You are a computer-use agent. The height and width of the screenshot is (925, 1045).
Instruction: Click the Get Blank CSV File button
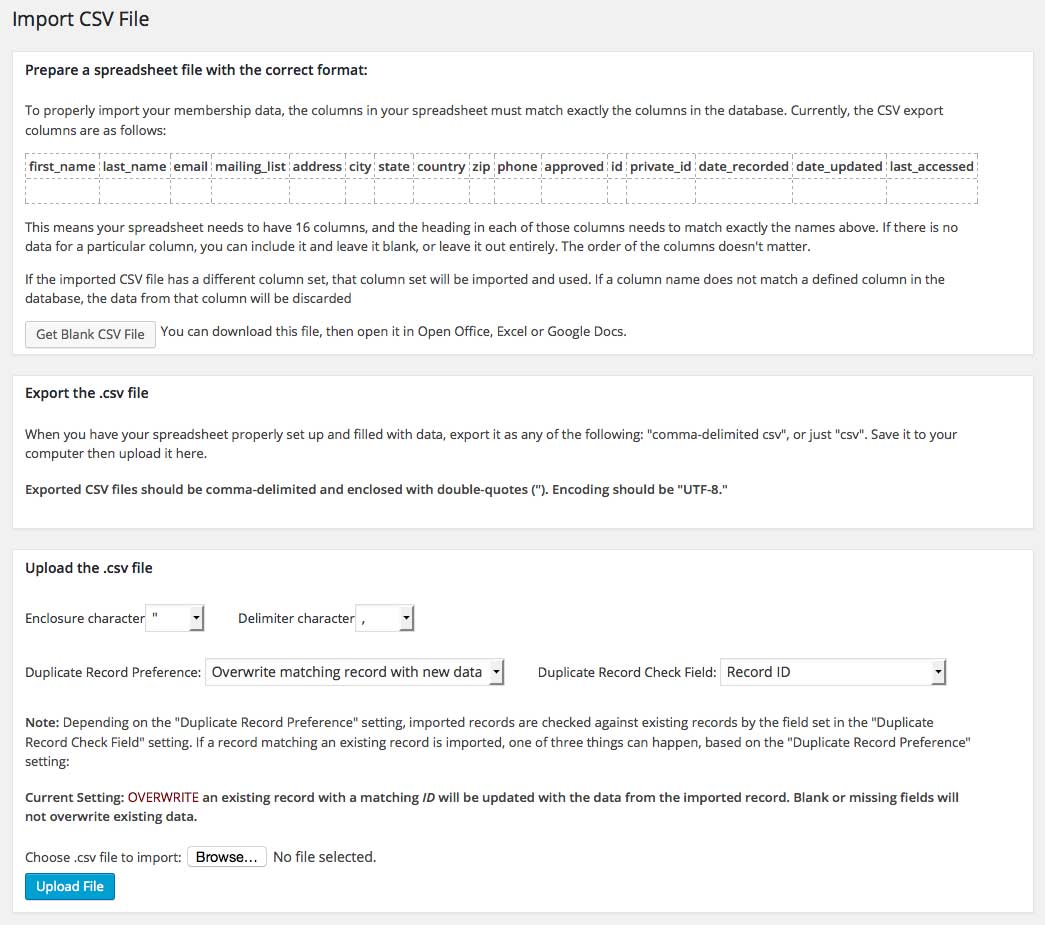[90, 334]
